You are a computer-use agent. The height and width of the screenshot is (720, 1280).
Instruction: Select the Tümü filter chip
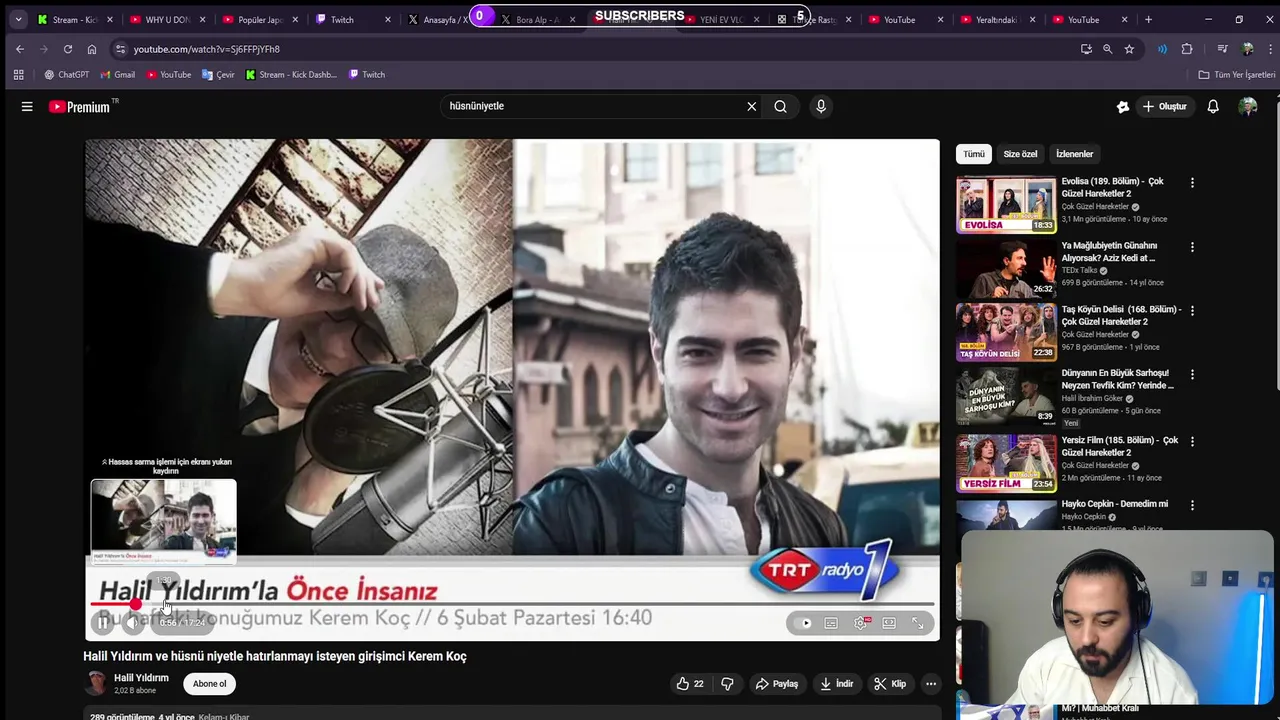(x=974, y=154)
